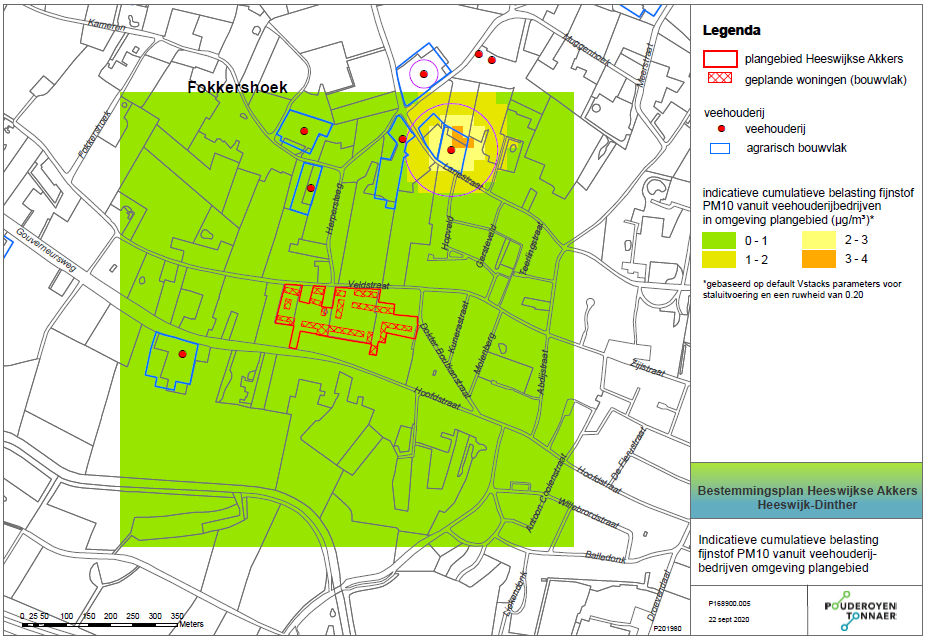The image size is (928, 641).
Task: Click the red veehouderij dot in legend
Action: coord(721,128)
